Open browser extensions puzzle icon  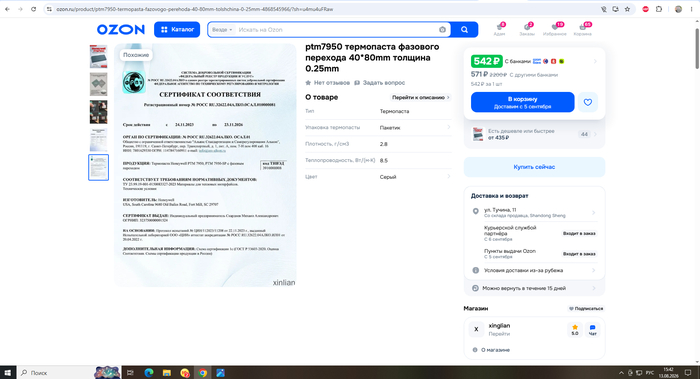(659, 9)
